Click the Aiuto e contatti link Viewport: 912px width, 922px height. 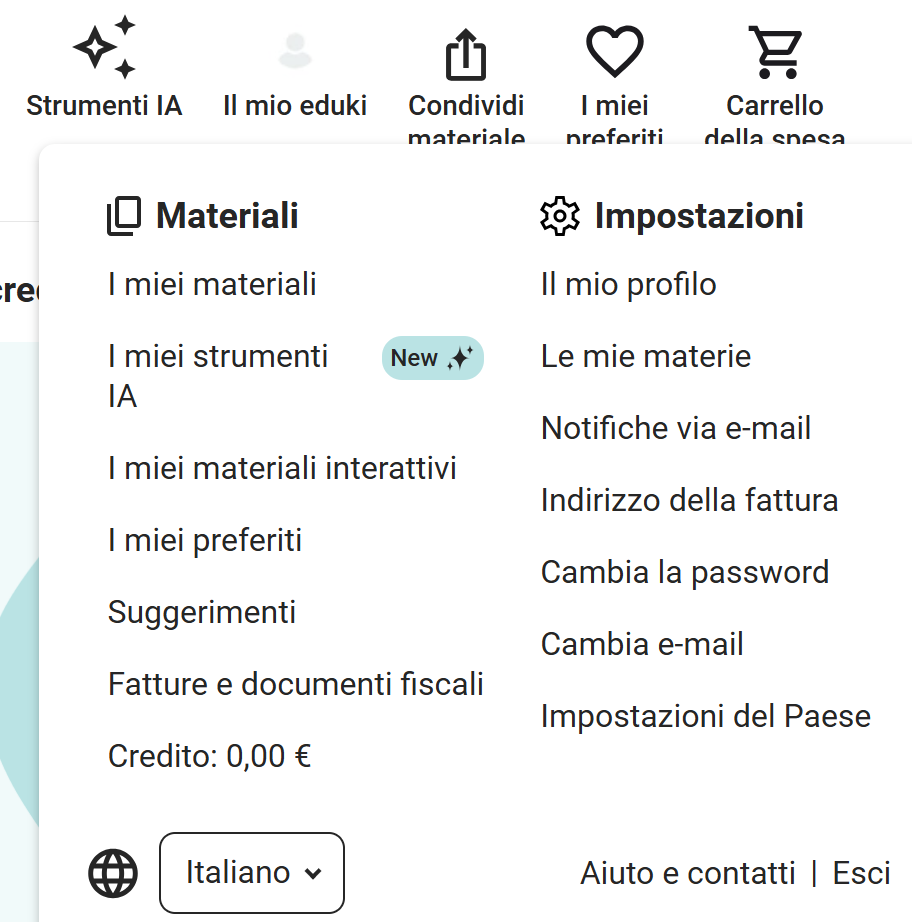pyautogui.click(x=688, y=873)
